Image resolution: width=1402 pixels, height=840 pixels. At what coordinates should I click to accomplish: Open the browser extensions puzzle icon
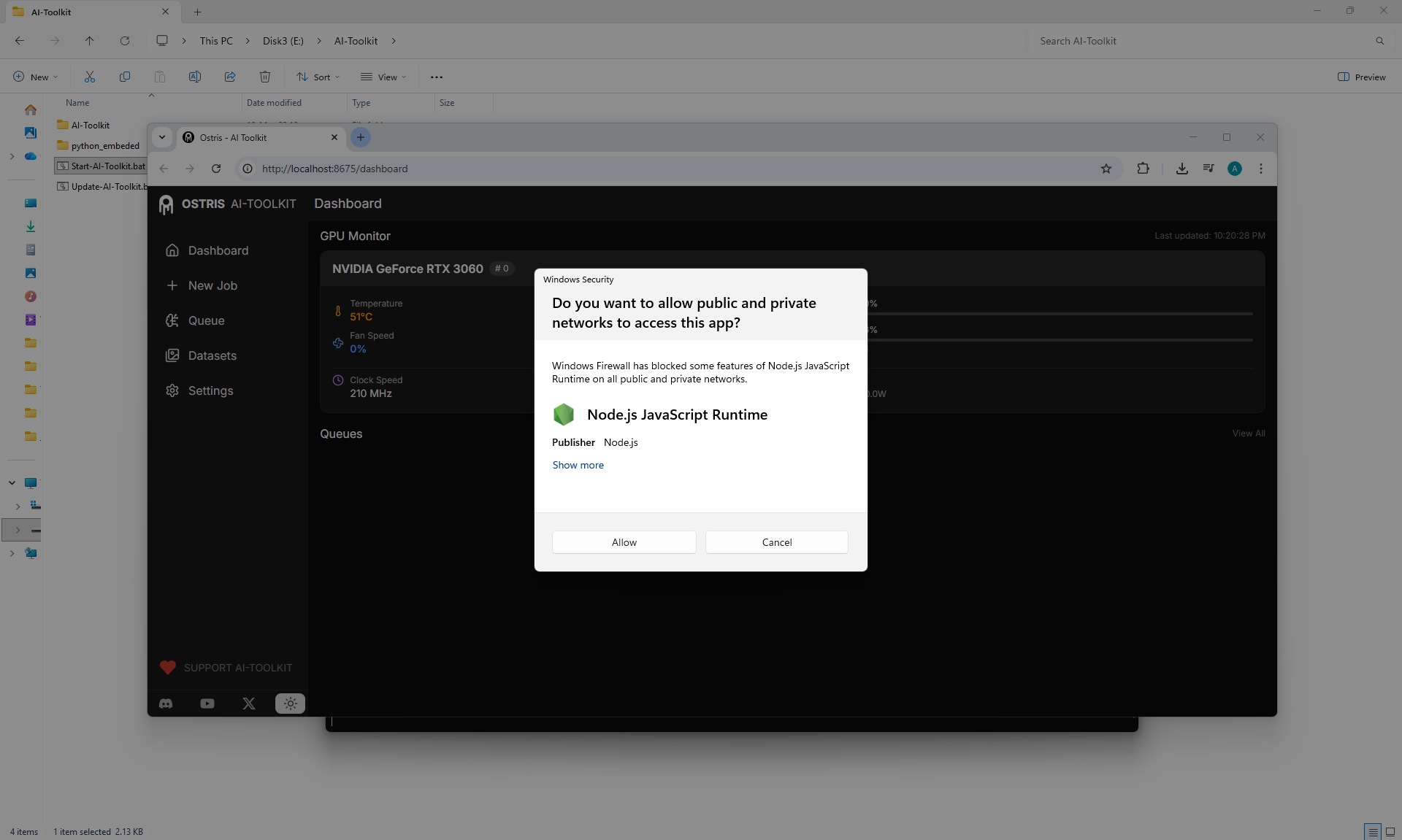pos(1143,169)
